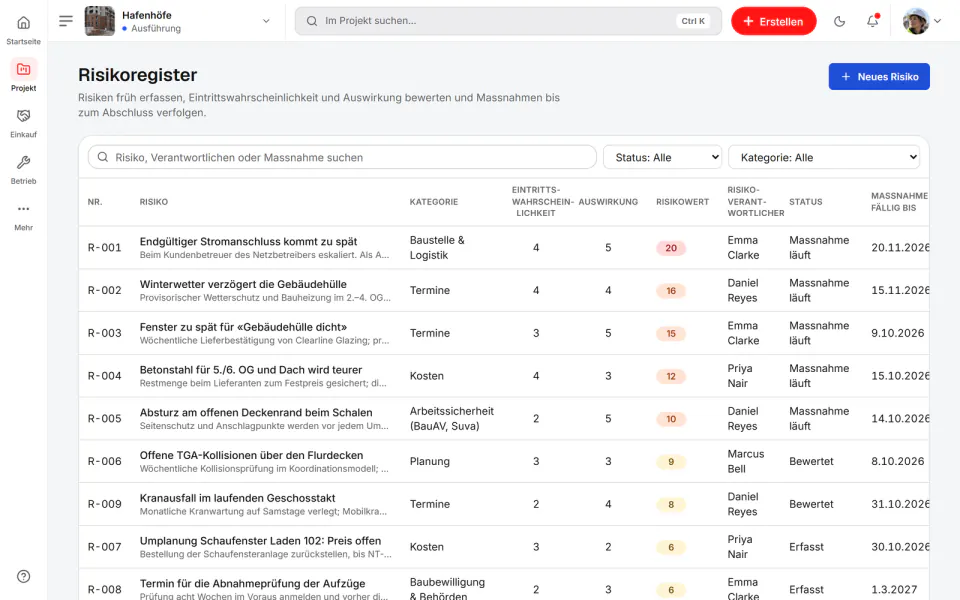Image resolution: width=960 pixels, height=600 pixels.
Task: Open the Einkauf handshake icon
Action: 23,116
